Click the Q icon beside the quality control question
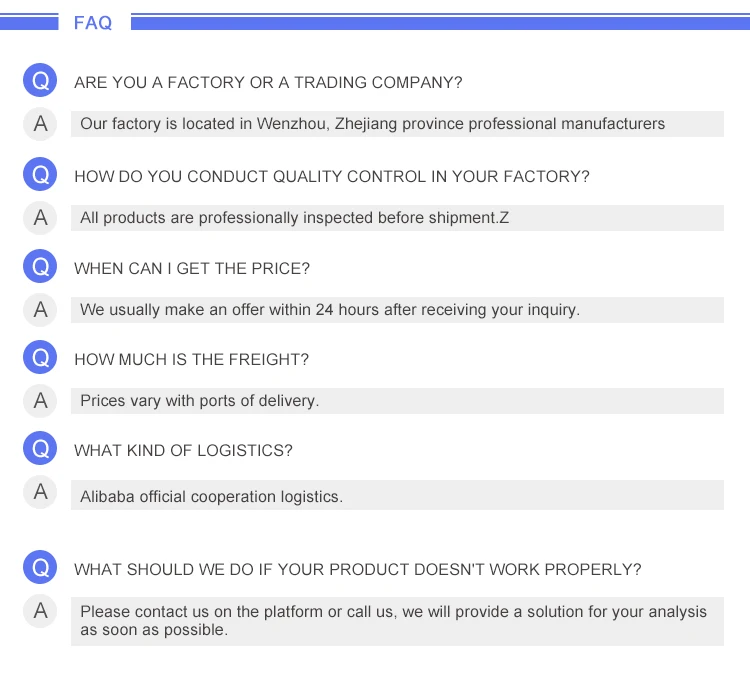750x688 pixels. tap(40, 176)
